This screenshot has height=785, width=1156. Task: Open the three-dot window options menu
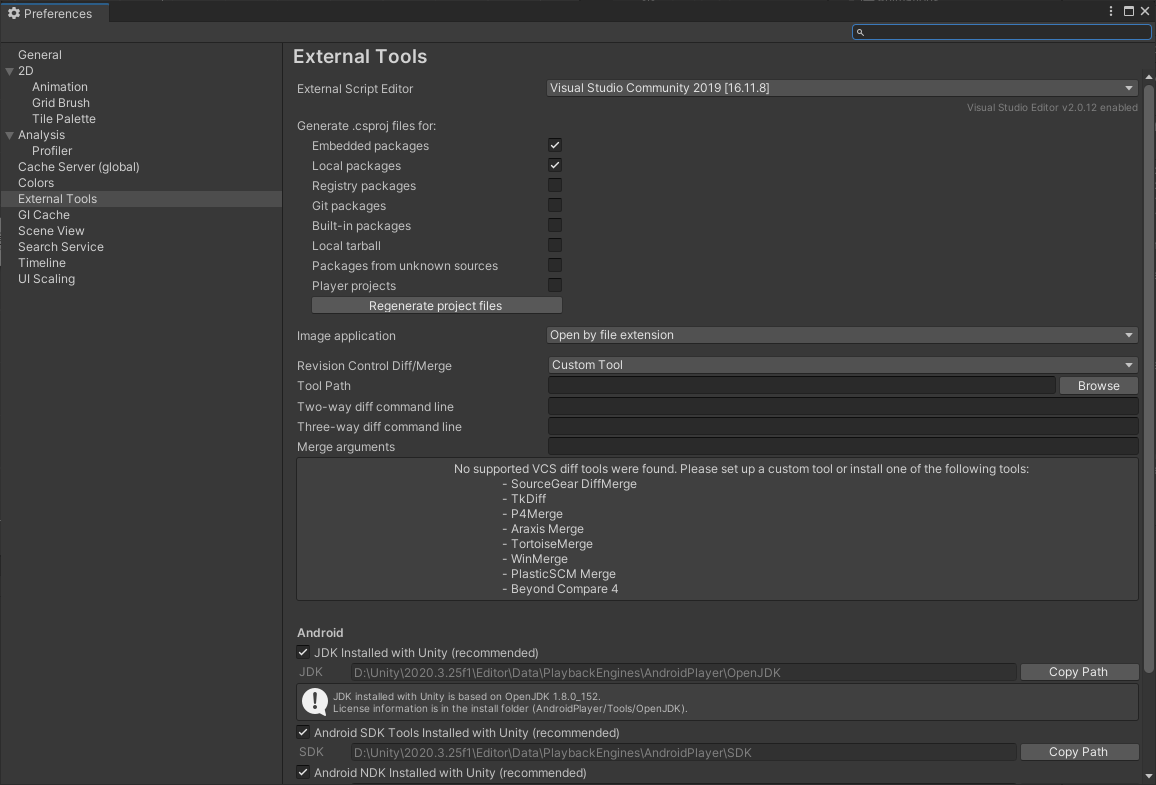1111,11
